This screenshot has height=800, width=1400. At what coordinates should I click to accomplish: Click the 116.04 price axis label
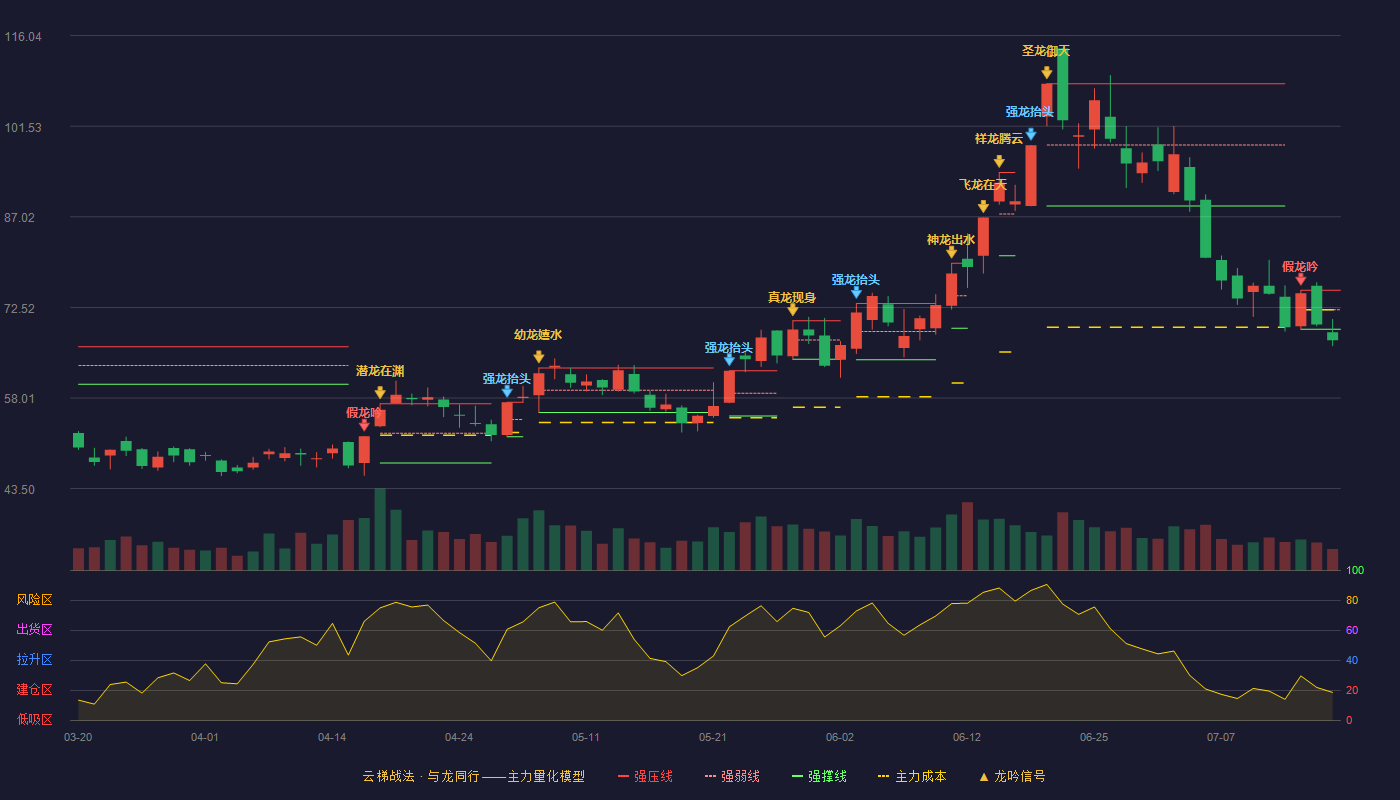(x=23, y=37)
